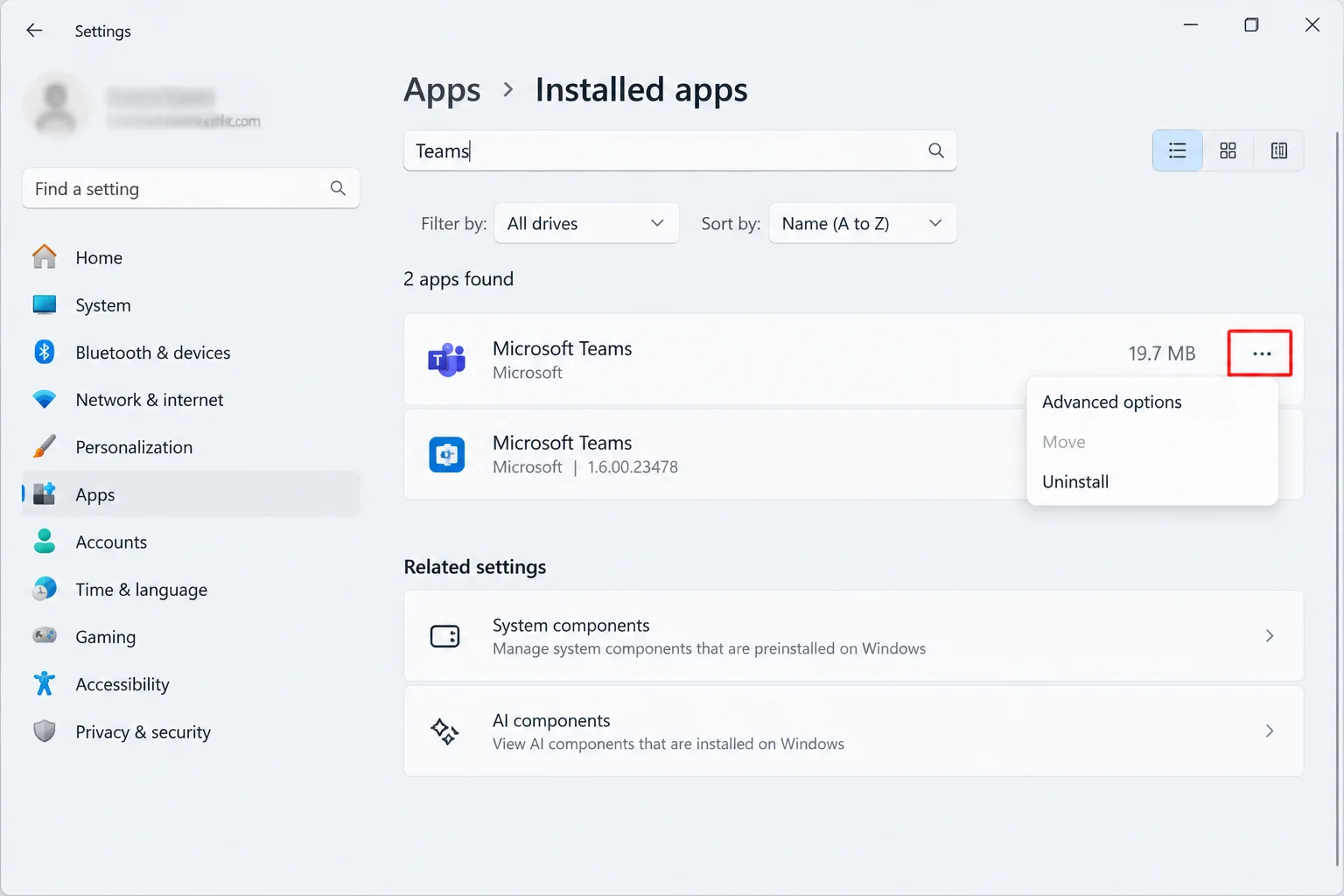Click the purple Microsoft Teams app icon
This screenshot has width=1344, height=896.
pyautogui.click(x=446, y=360)
